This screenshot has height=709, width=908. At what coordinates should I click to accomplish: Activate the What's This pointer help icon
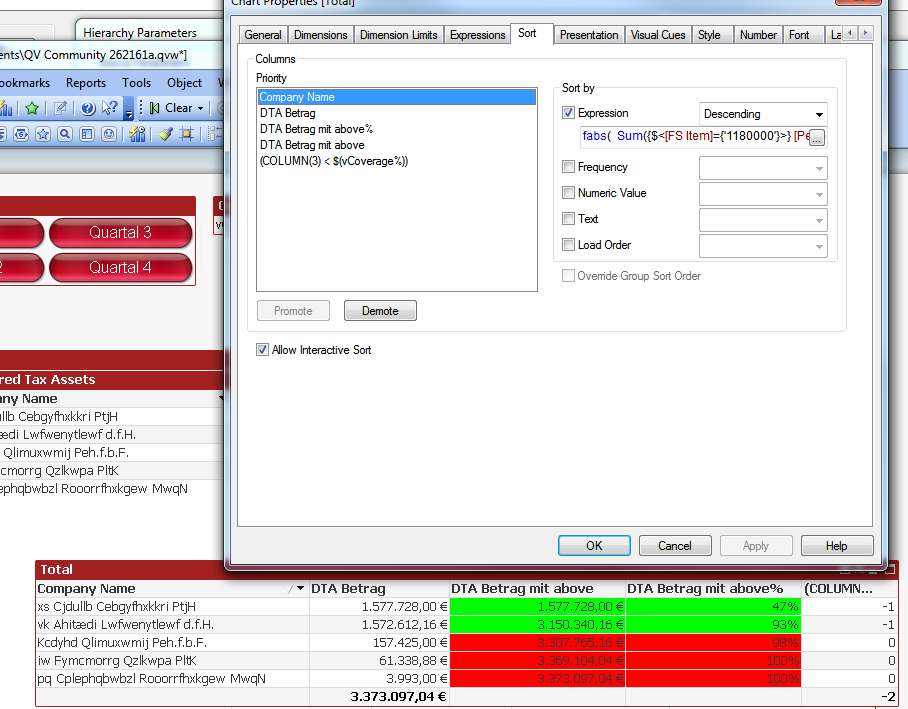[109, 108]
